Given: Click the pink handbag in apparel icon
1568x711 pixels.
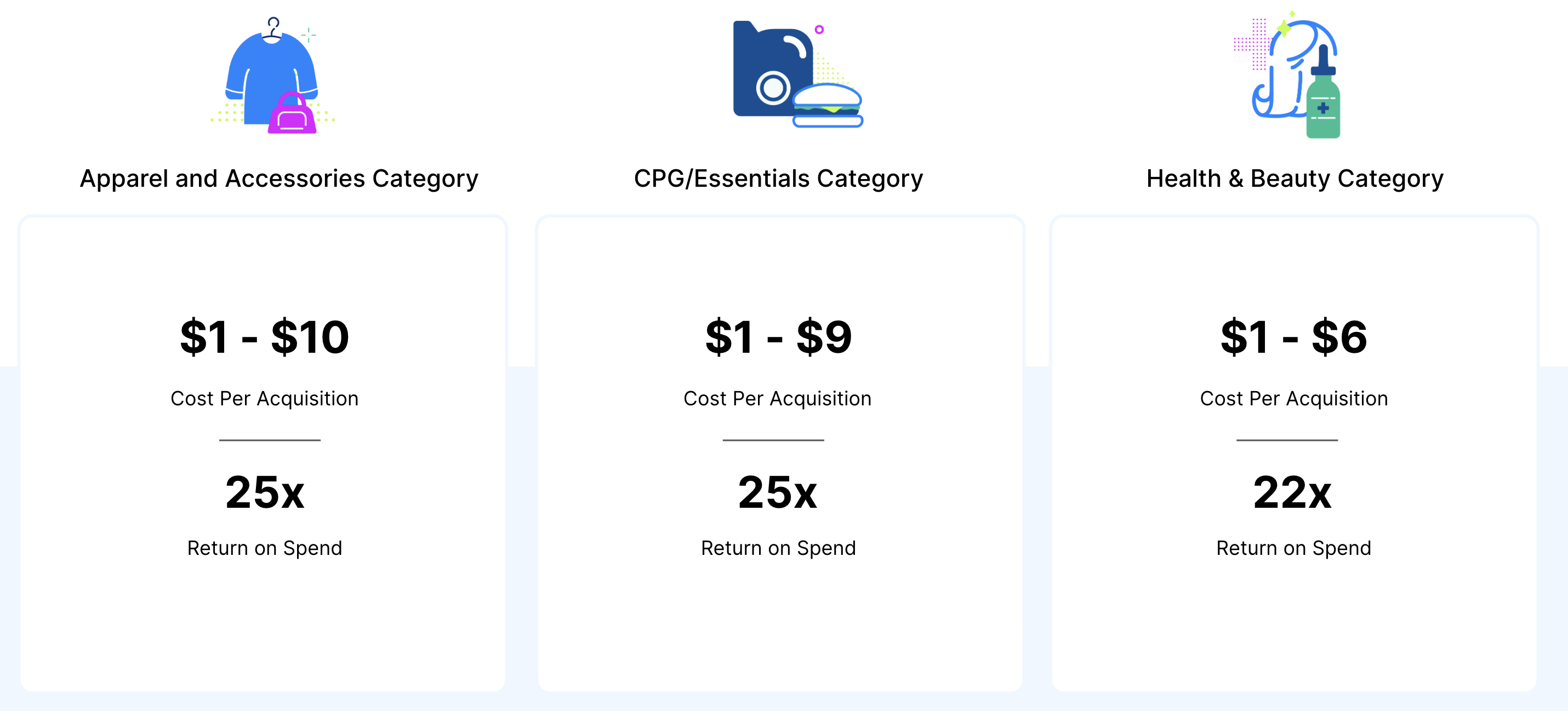Looking at the screenshot, I should tap(292, 113).
